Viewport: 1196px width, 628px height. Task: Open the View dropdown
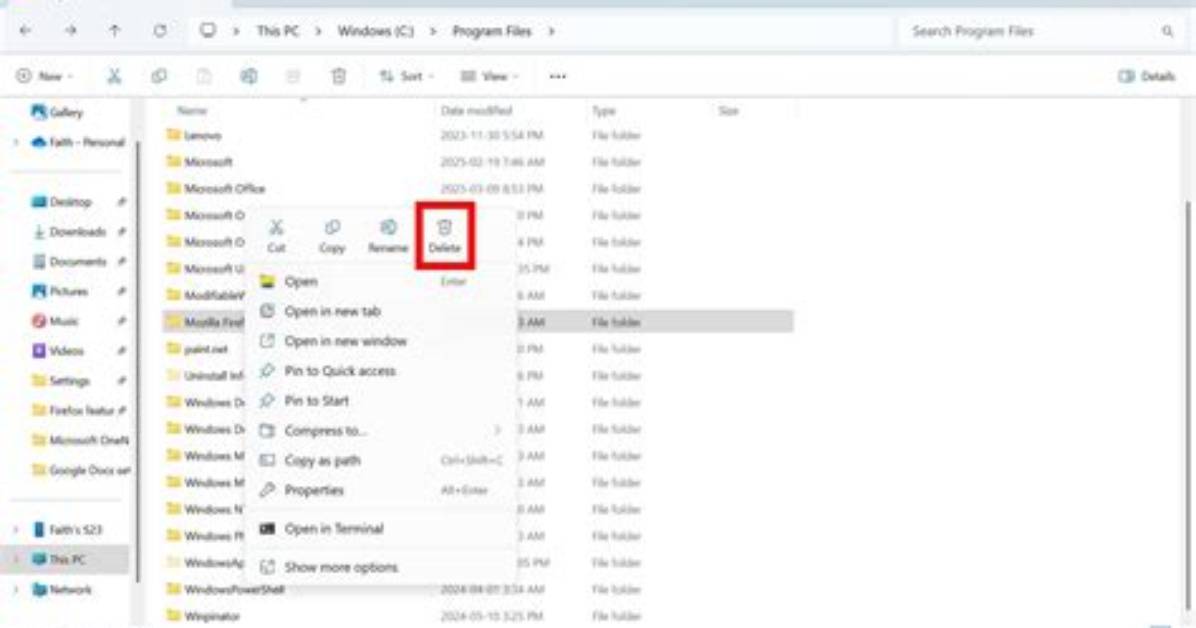[489, 76]
